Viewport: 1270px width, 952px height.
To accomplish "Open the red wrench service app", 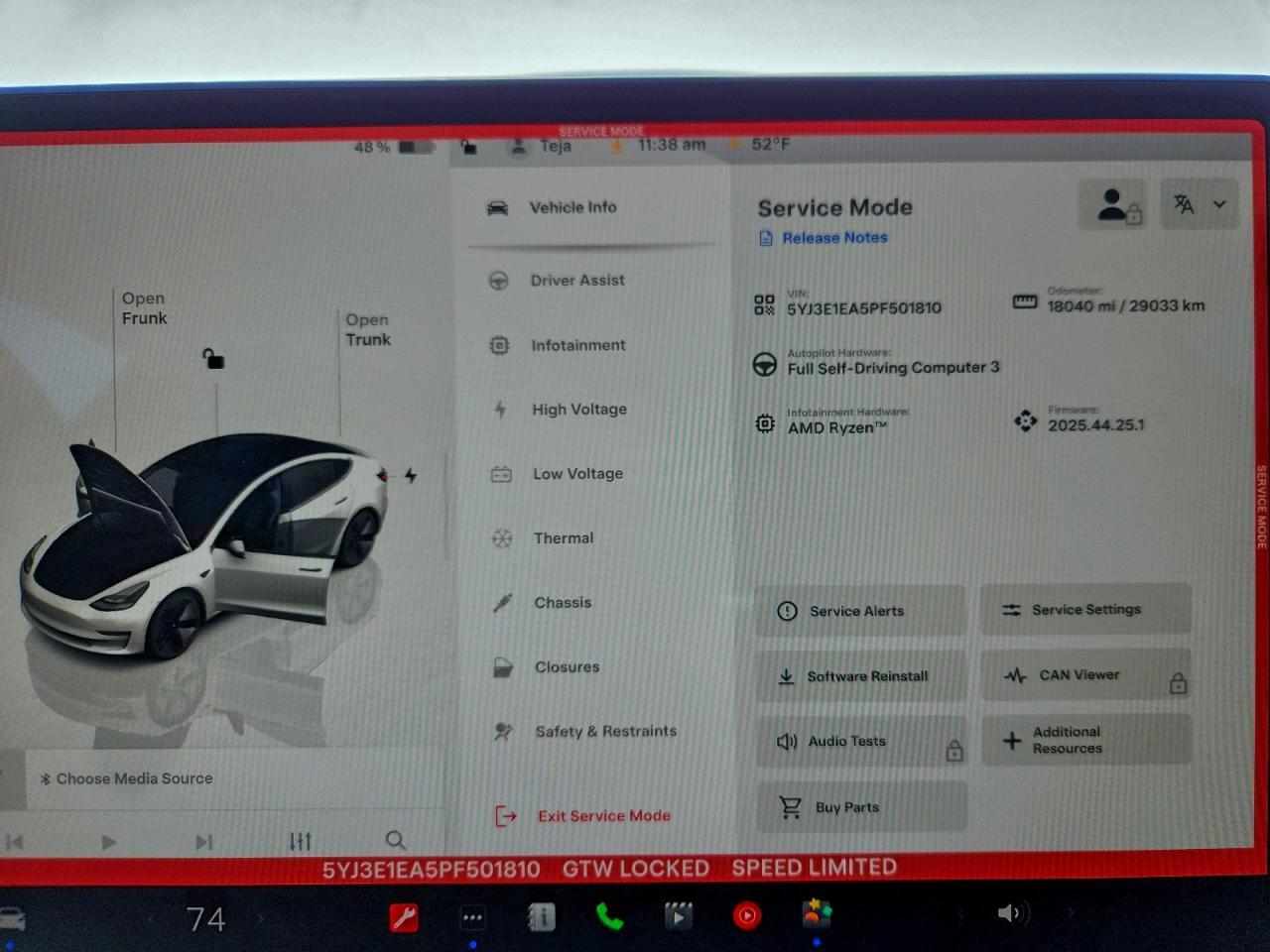I will 404,917.
